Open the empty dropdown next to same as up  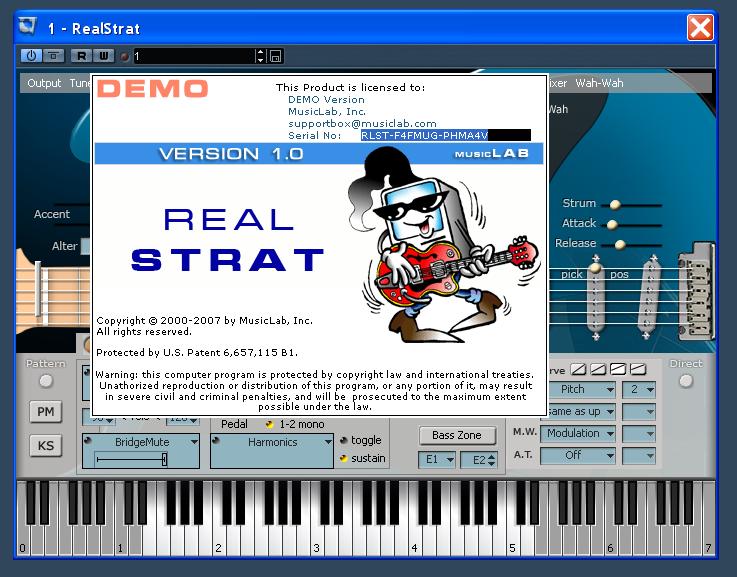pos(639,412)
